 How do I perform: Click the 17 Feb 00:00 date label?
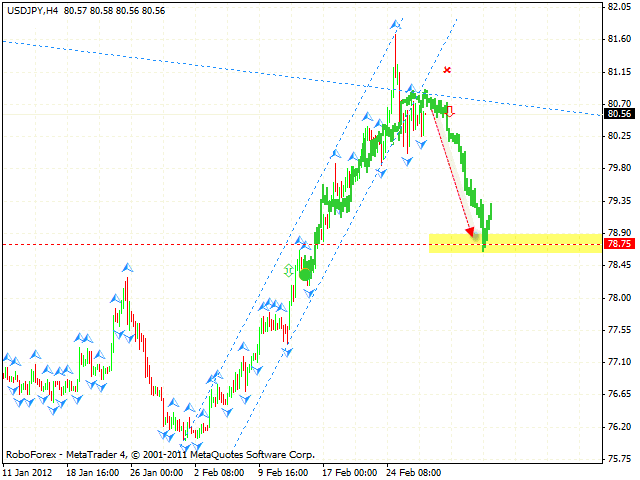[x=349, y=471]
